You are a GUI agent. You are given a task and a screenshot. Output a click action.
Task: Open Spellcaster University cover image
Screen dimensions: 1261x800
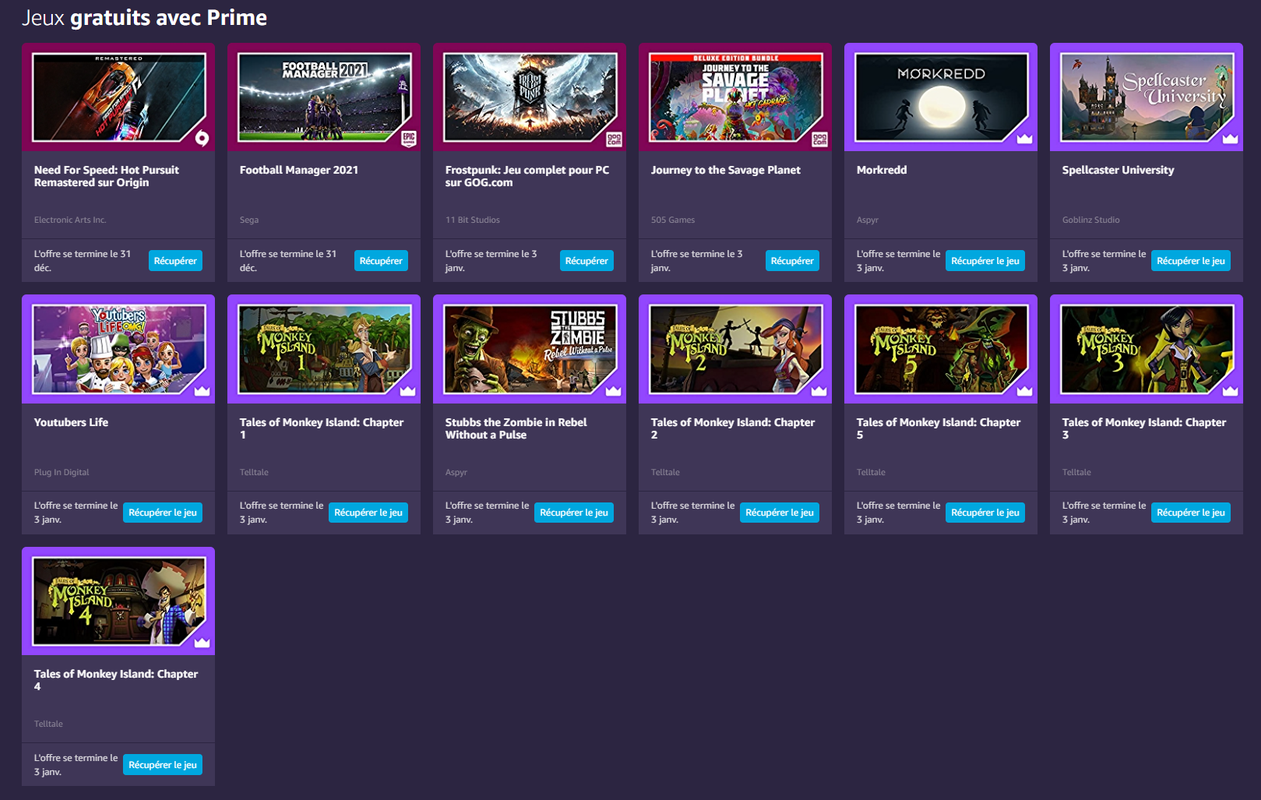[x=1147, y=98]
